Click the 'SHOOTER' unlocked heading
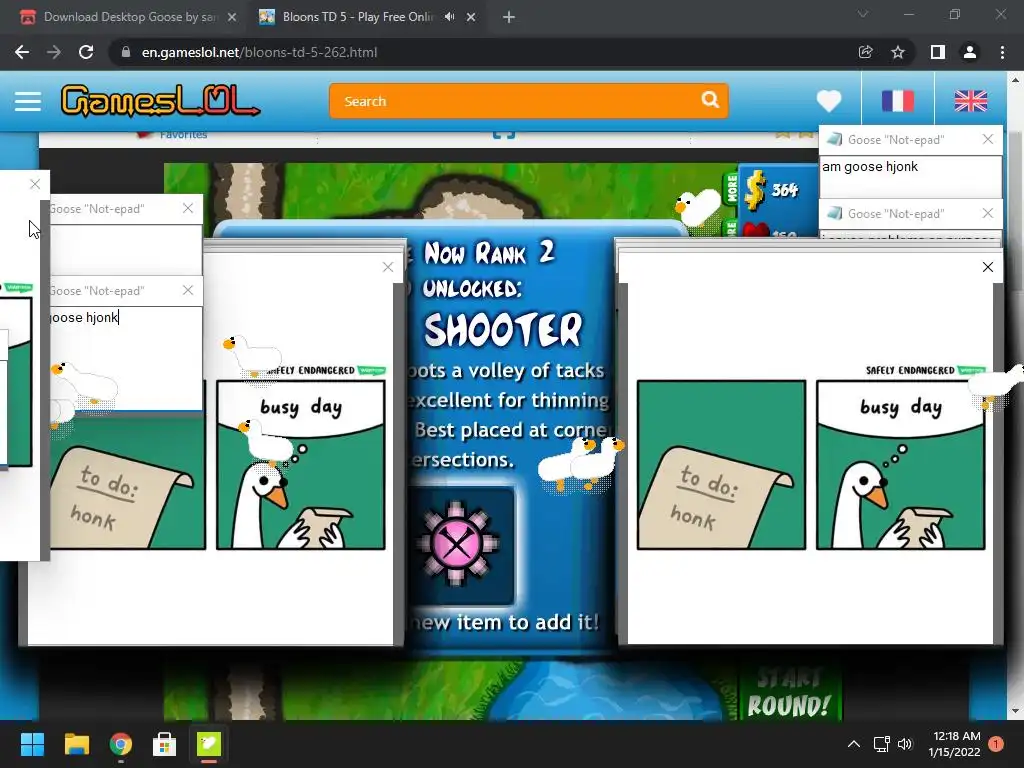This screenshot has height=768, width=1024. point(503,330)
